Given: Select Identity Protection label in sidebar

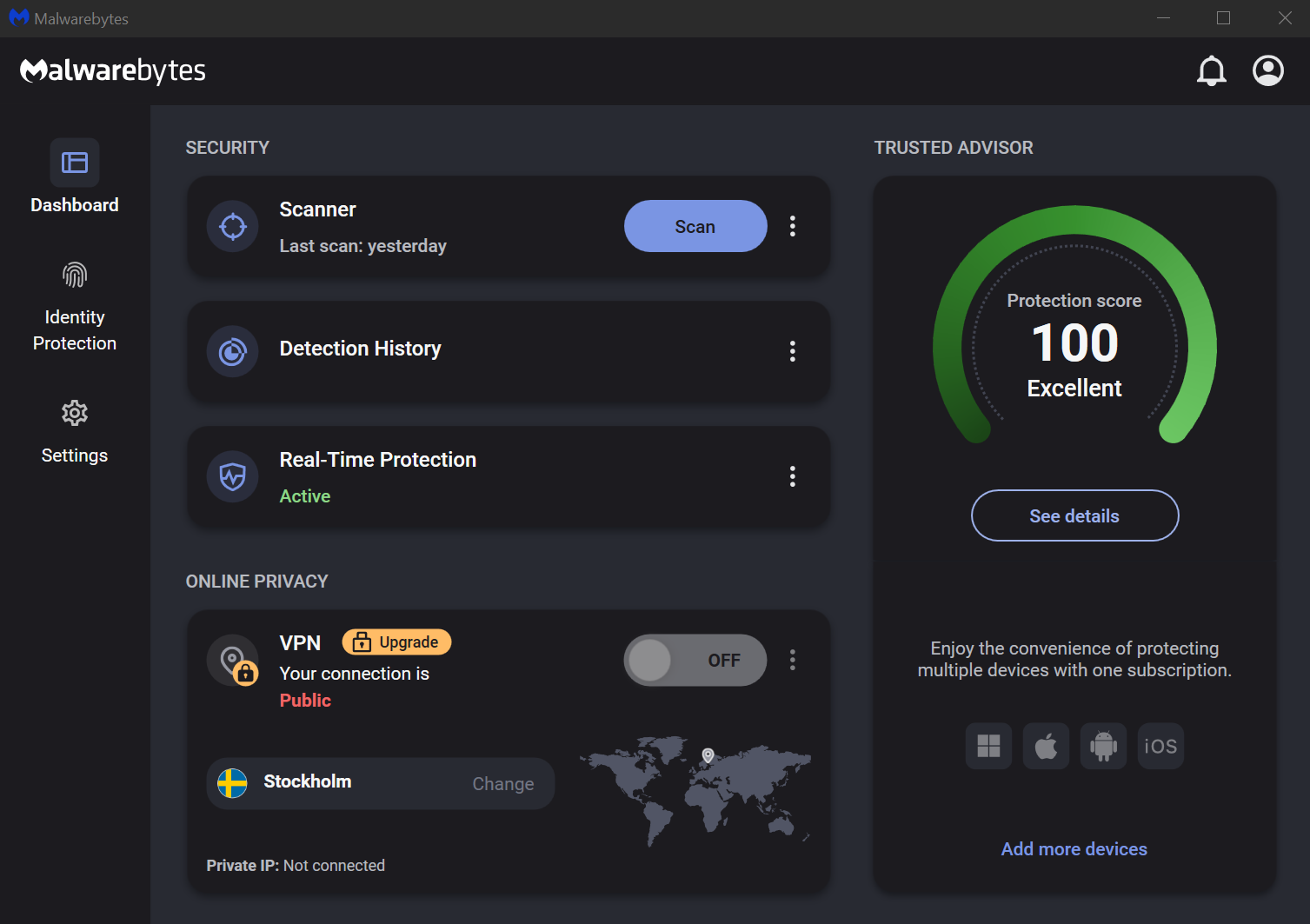Looking at the screenshot, I should point(75,330).
